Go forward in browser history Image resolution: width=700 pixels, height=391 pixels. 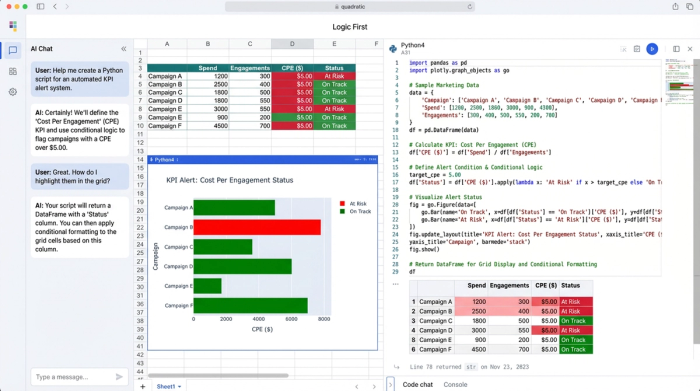point(67,7)
